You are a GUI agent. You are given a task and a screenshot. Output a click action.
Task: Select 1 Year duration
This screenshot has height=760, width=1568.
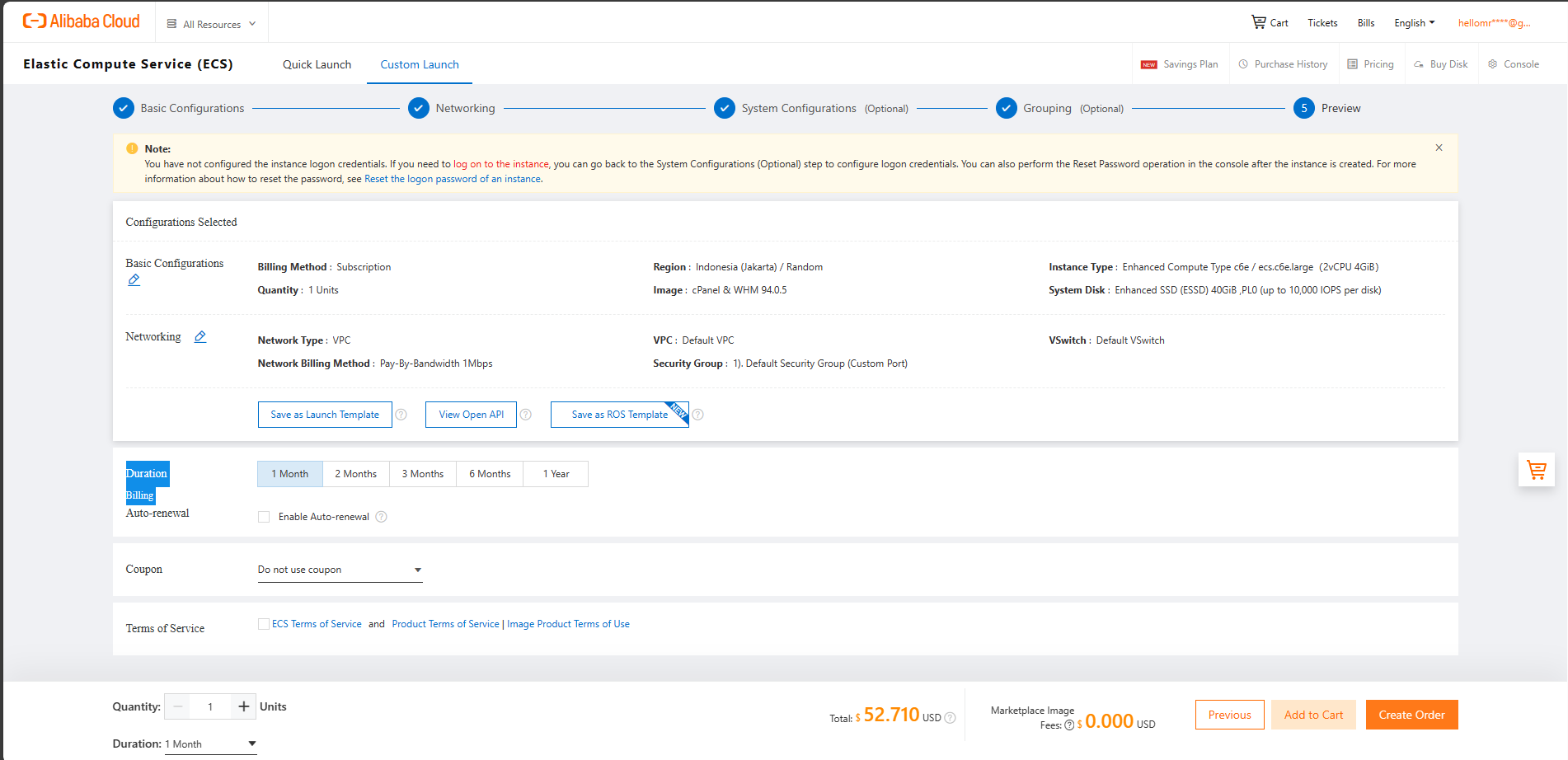point(556,474)
